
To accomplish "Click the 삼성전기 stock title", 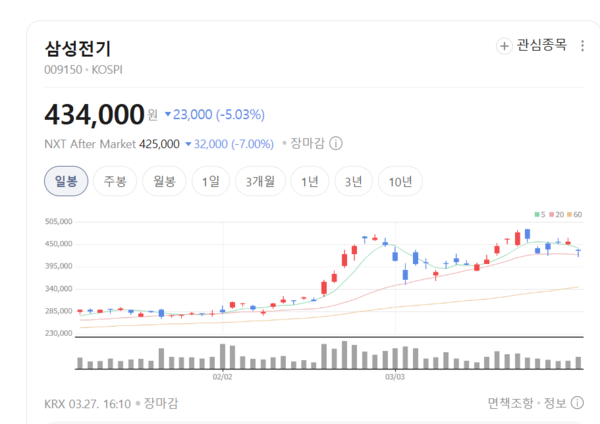I will point(78,49).
